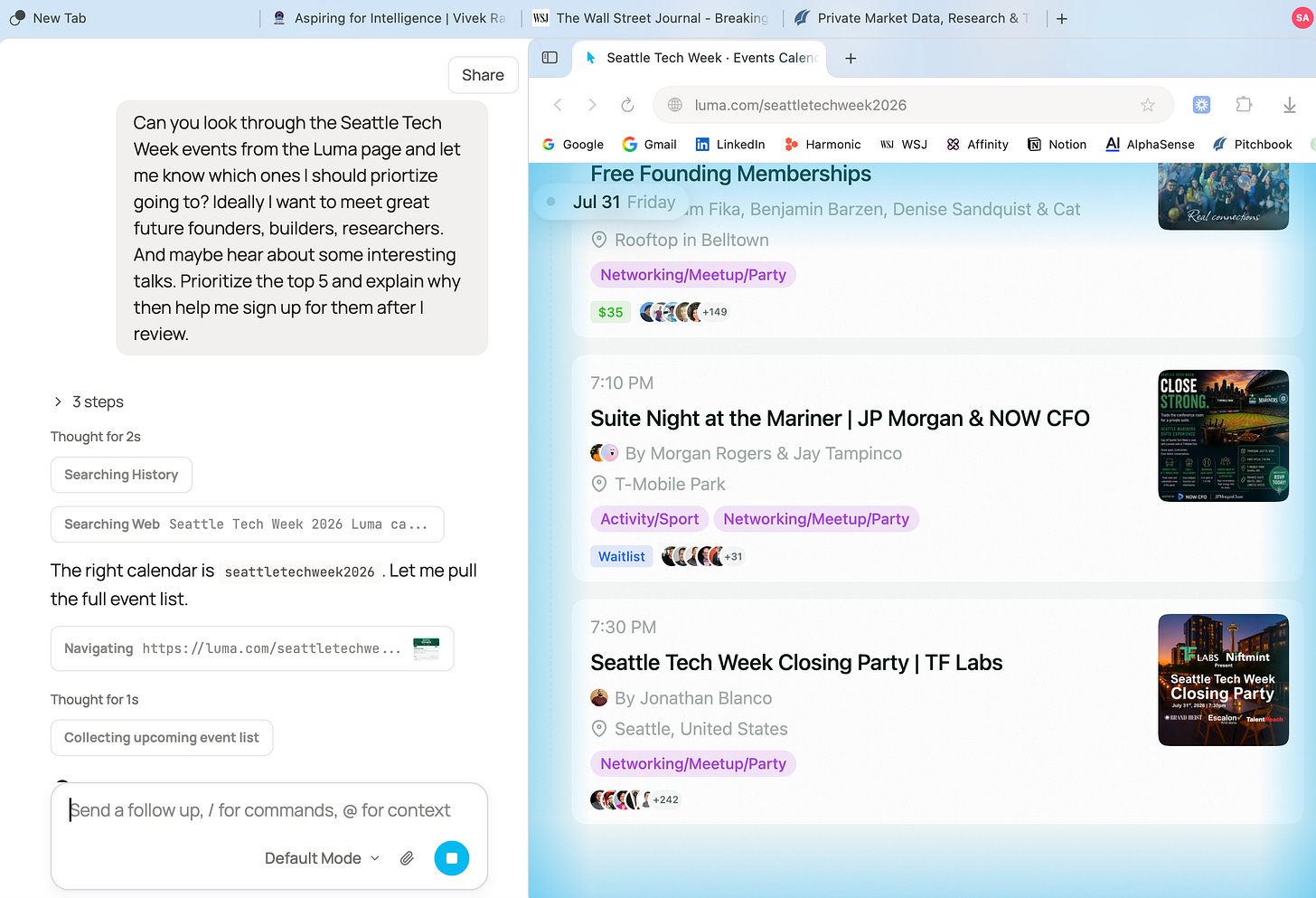
Task: Click the +149 attendees avatars
Action: point(683,313)
